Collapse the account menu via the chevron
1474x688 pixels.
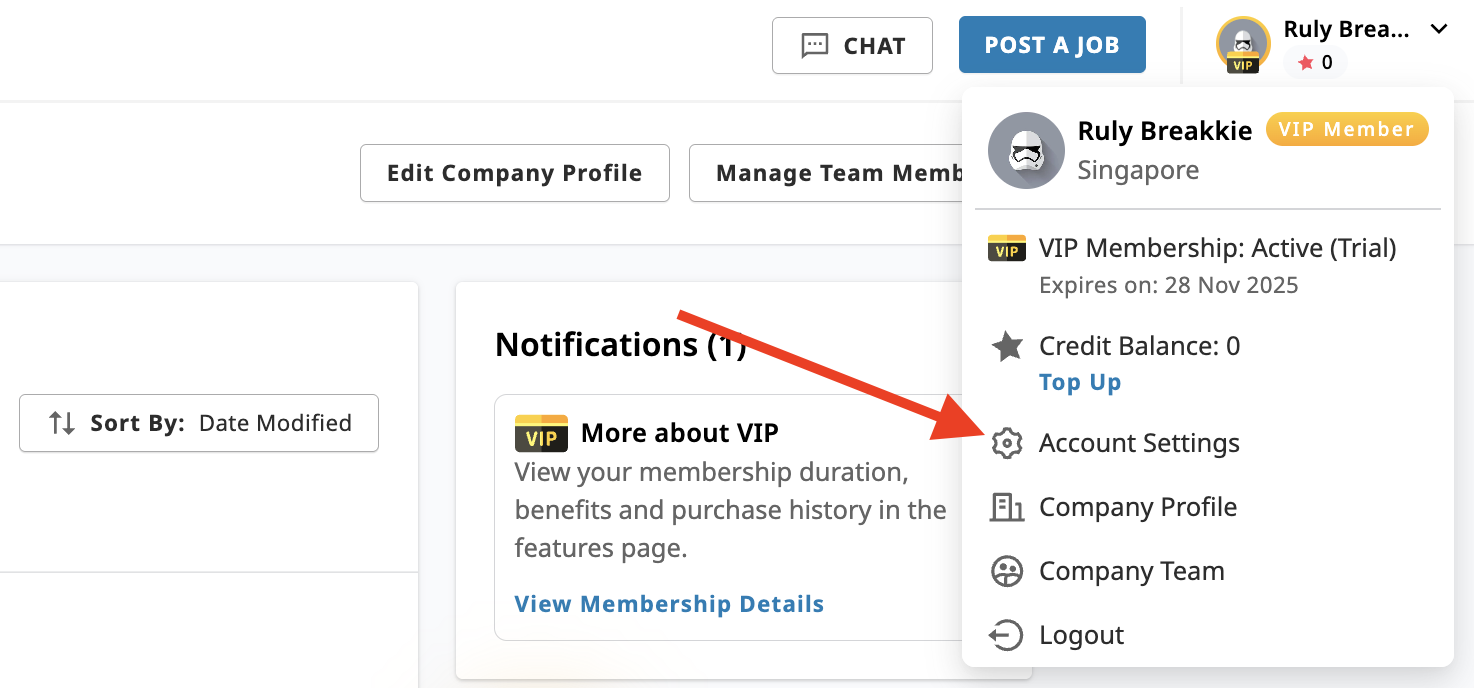(x=1438, y=29)
